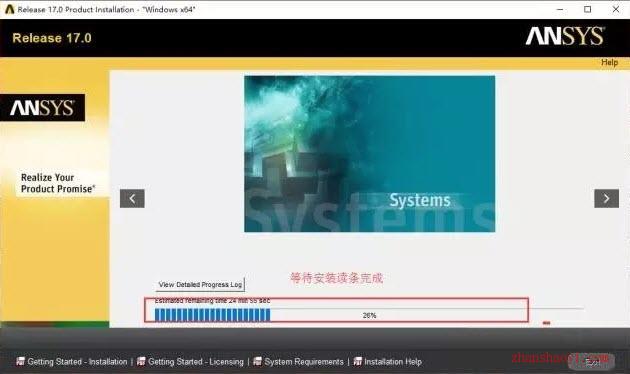Click the document icon beside Getting Started - Installation
The width and height of the screenshot is (630, 374).
pyautogui.click(x=20, y=362)
